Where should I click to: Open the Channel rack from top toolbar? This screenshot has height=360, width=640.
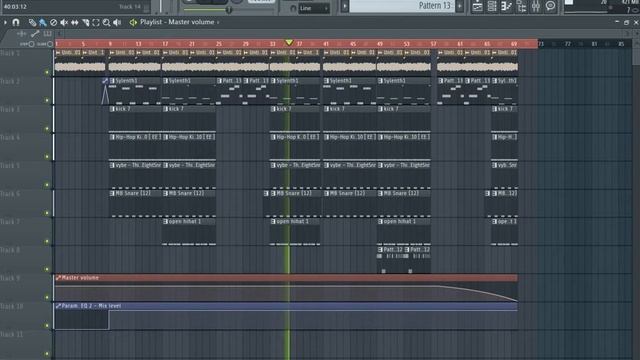[492, 6]
